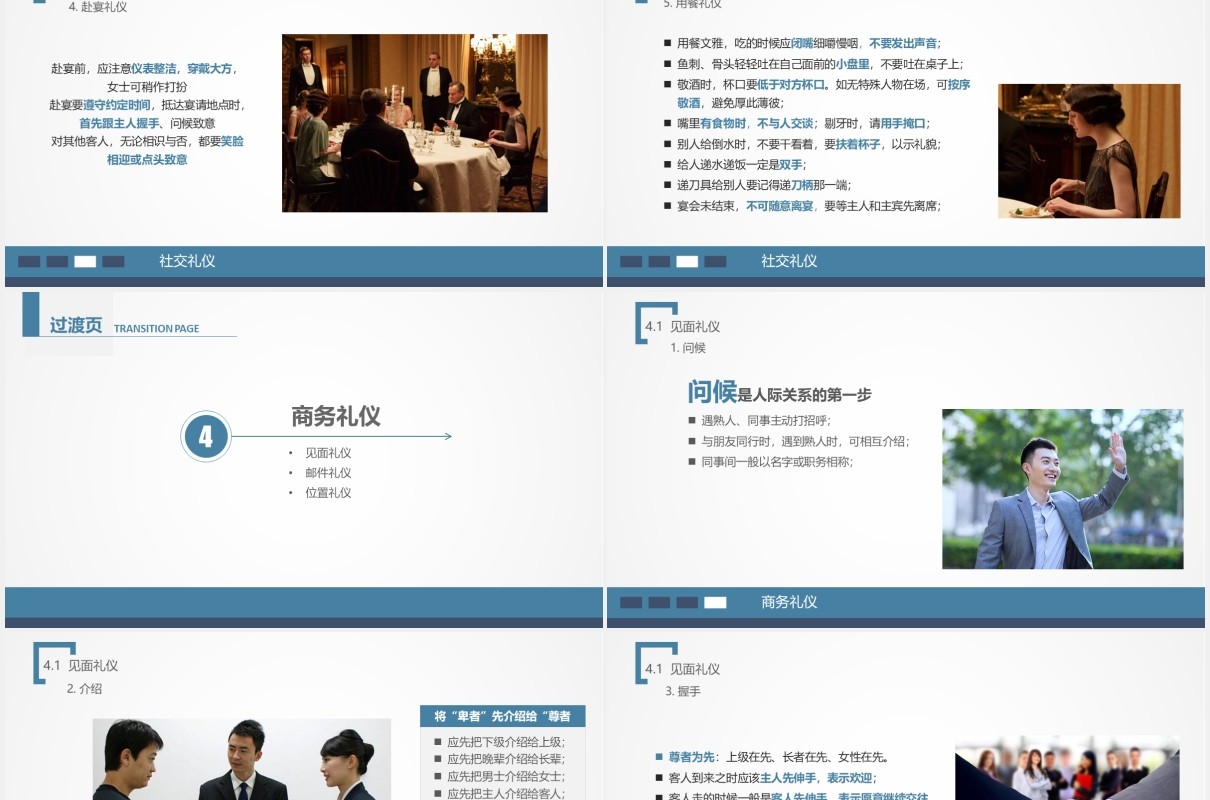This screenshot has height=800, width=1210.
Task: Click the 商务礼仪 footer bar label
Action: [x=789, y=602]
